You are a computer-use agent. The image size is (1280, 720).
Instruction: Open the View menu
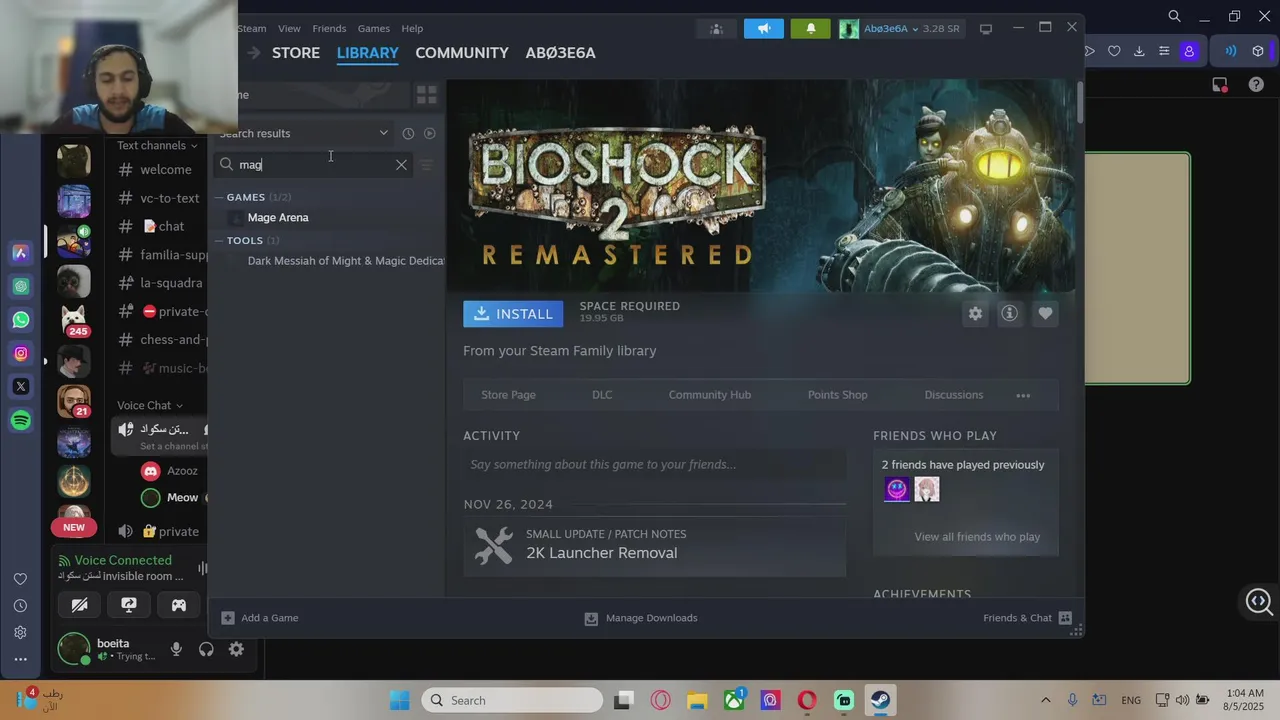click(x=289, y=29)
